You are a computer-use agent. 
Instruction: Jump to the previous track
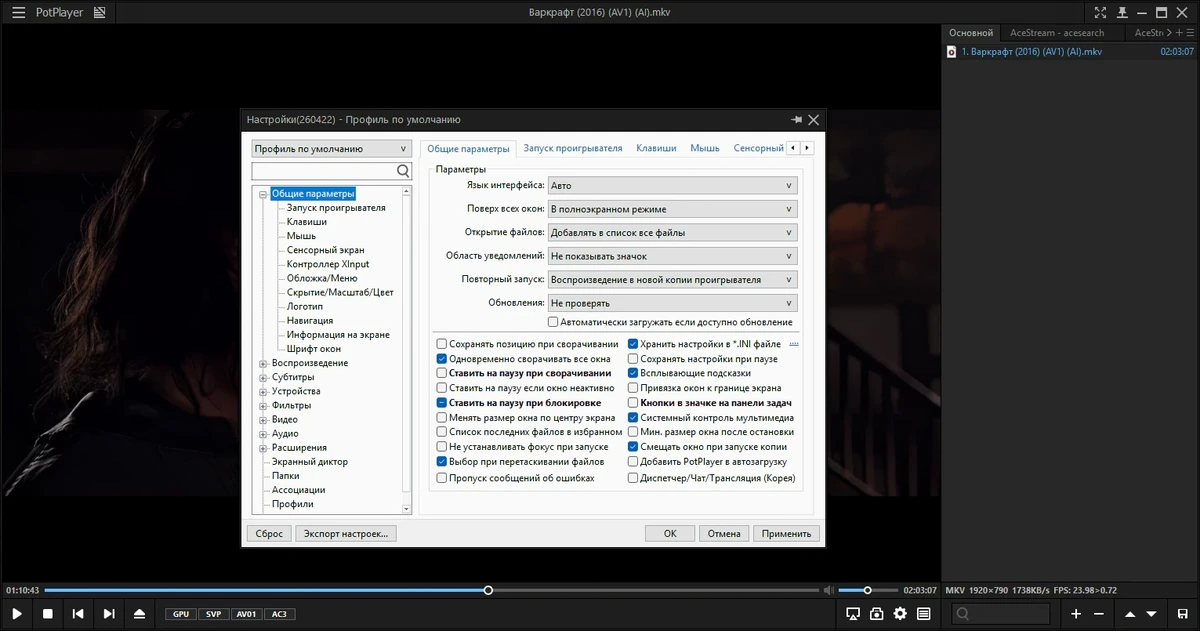(x=78, y=614)
